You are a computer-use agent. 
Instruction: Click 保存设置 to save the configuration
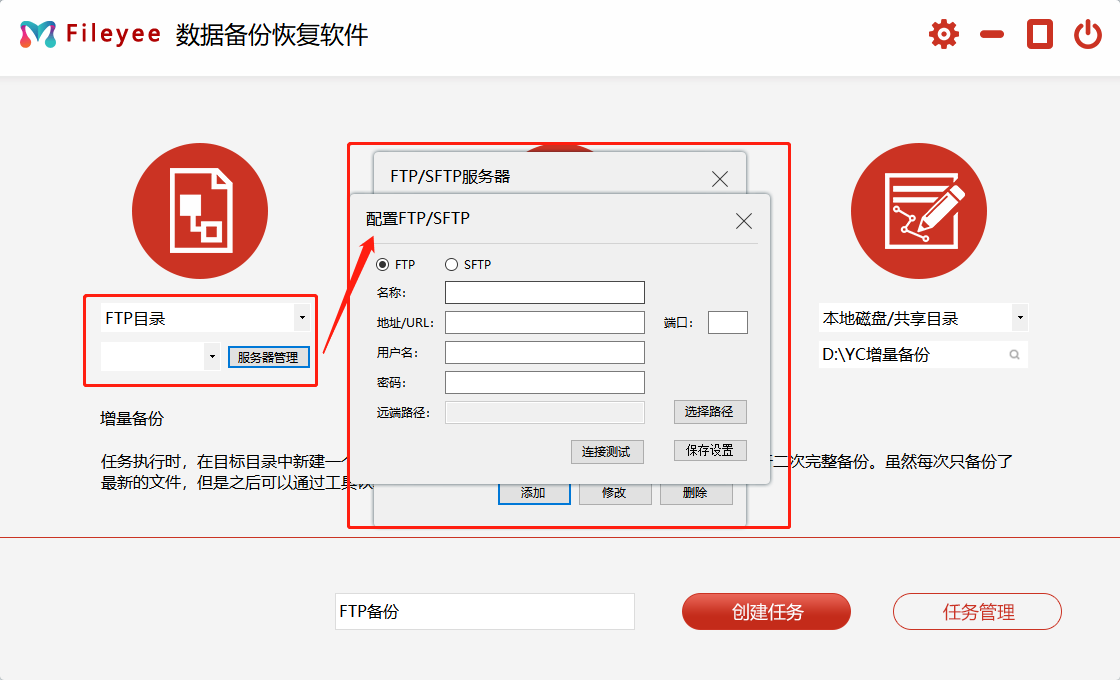click(709, 450)
